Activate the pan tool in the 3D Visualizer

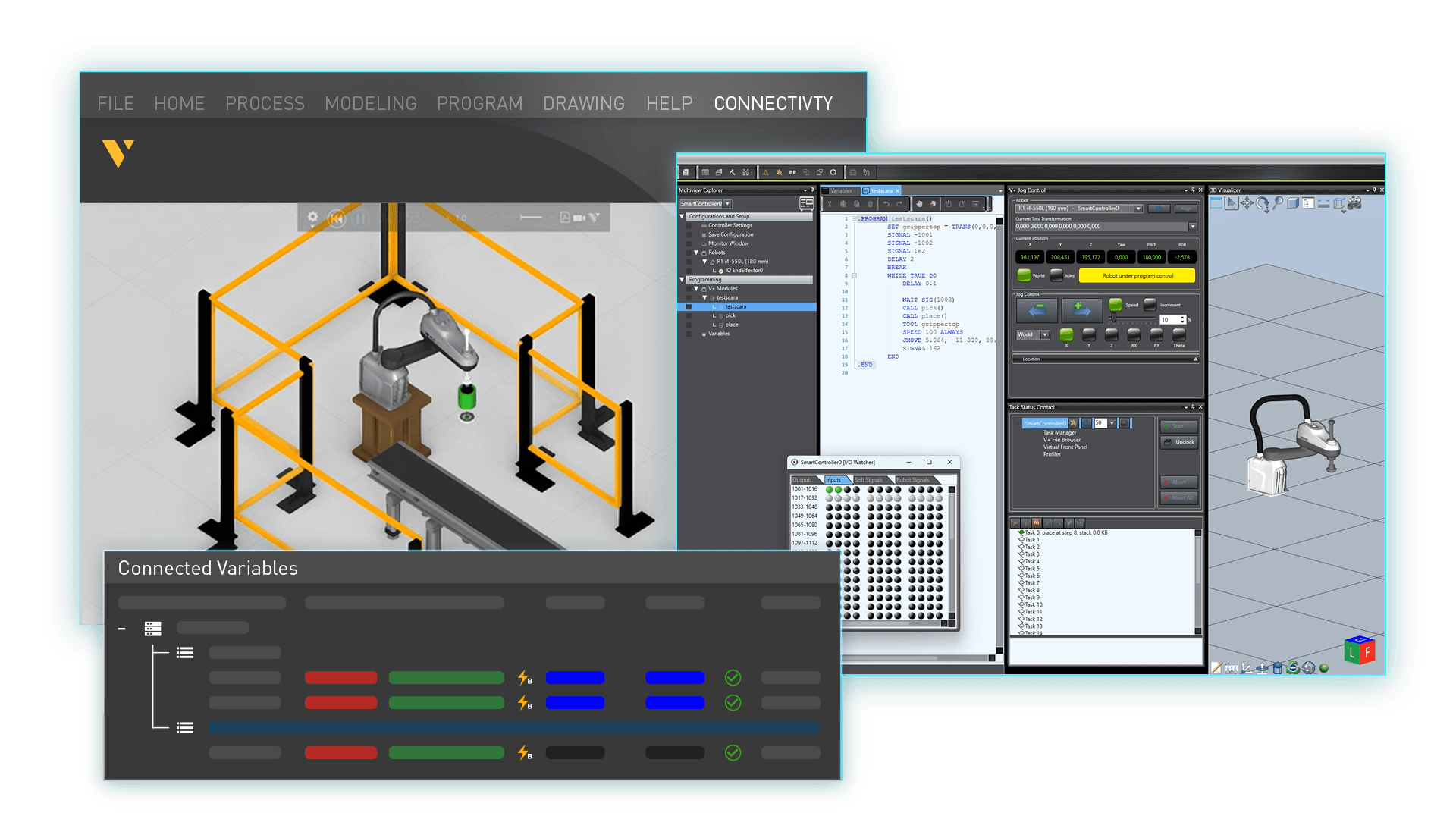pos(1247,204)
